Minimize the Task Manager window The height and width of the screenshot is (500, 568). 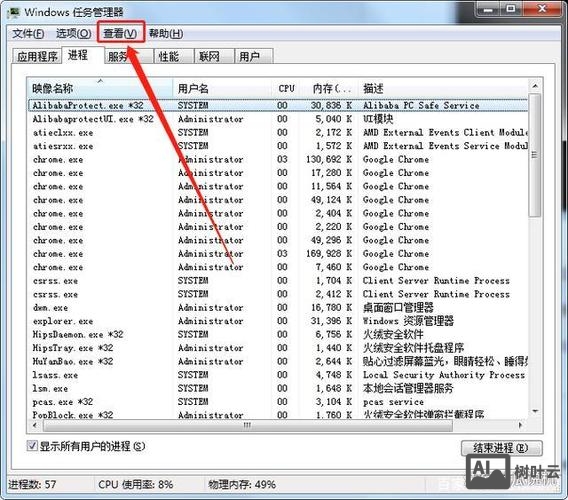pyautogui.click(x=488, y=9)
